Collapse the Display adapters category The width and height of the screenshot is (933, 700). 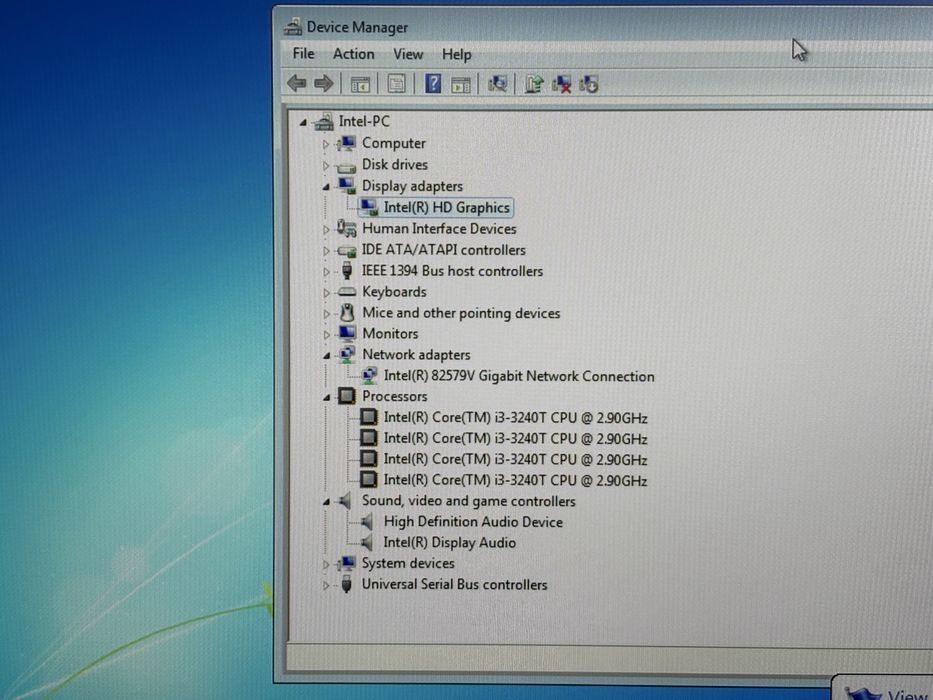pyautogui.click(x=326, y=187)
